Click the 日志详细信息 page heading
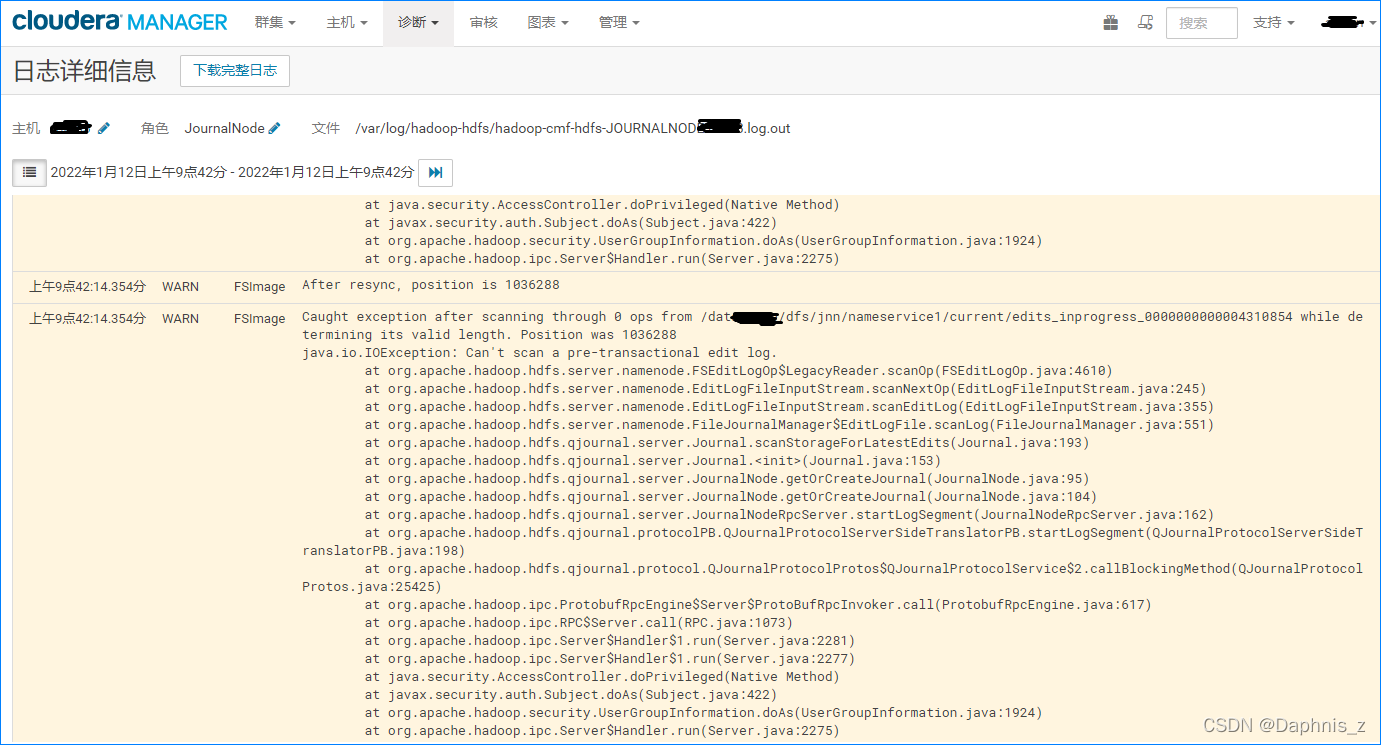The height and width of the screenshot is (745, 1381). [x=84, y=70]
